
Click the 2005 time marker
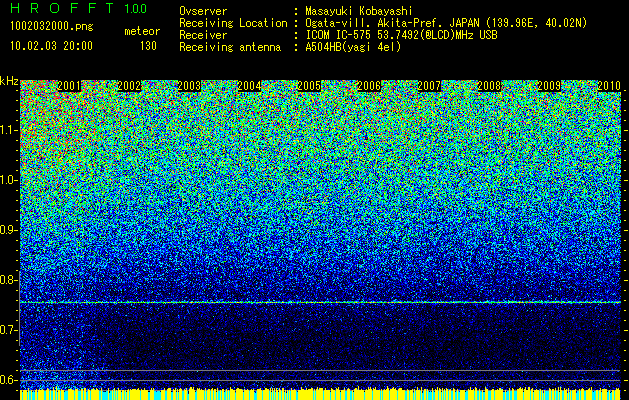309,86
